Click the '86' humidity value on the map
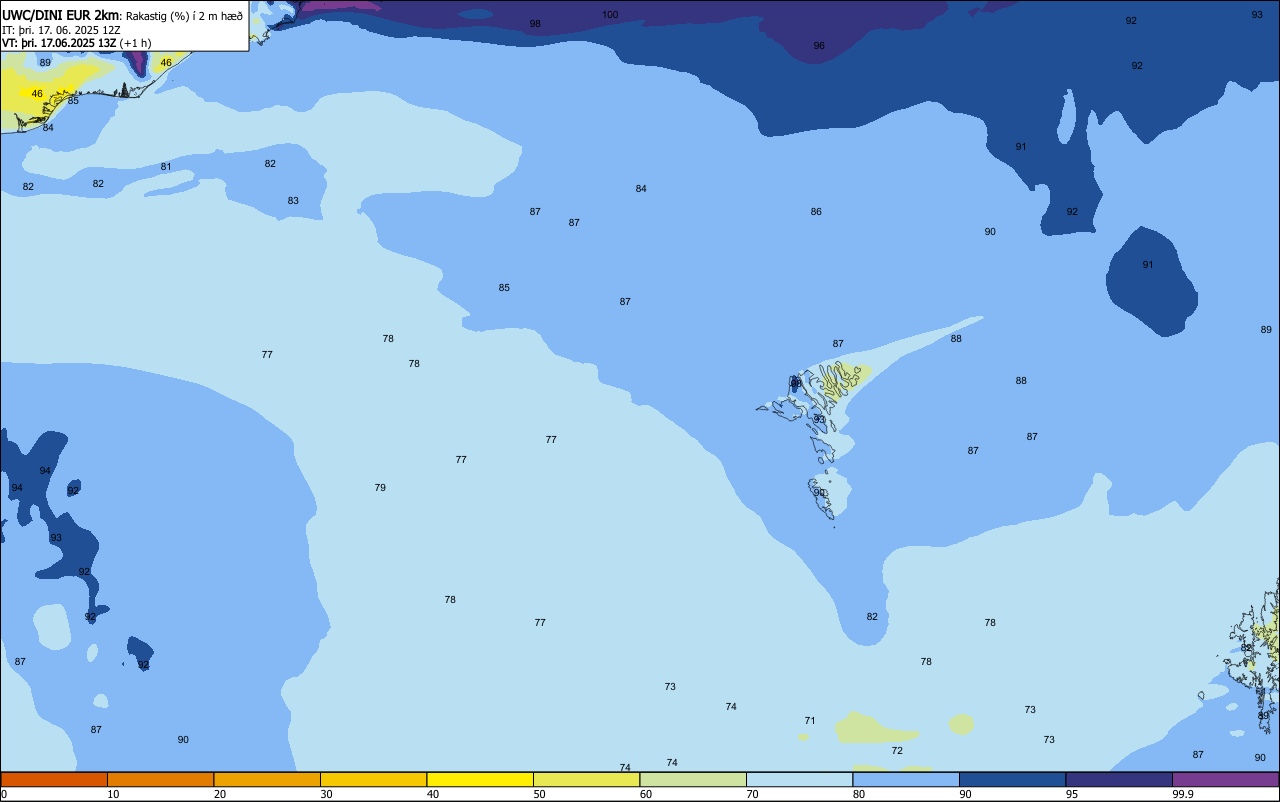 816,212
